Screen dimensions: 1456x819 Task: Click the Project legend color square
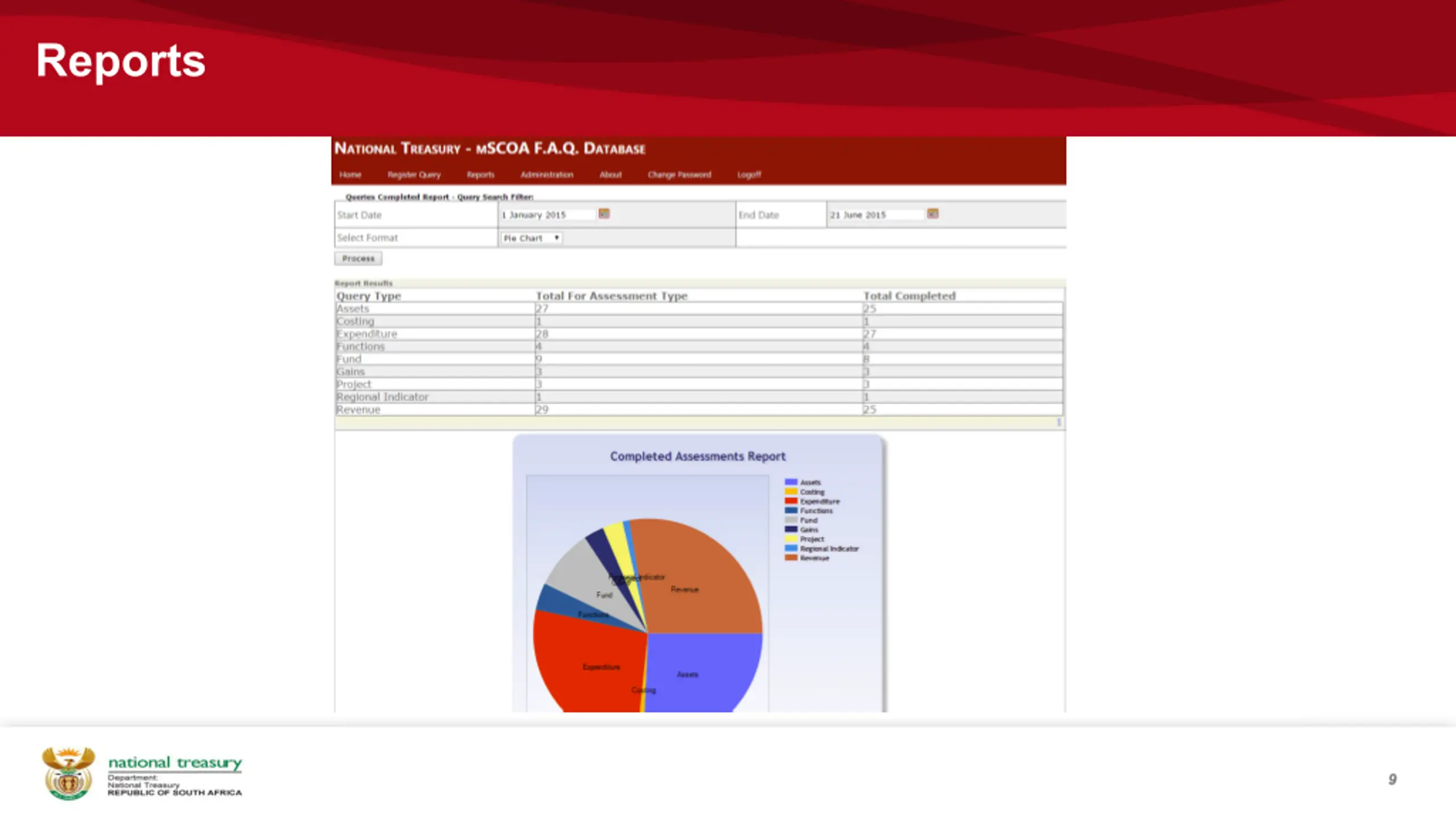(x=791, y=539)
